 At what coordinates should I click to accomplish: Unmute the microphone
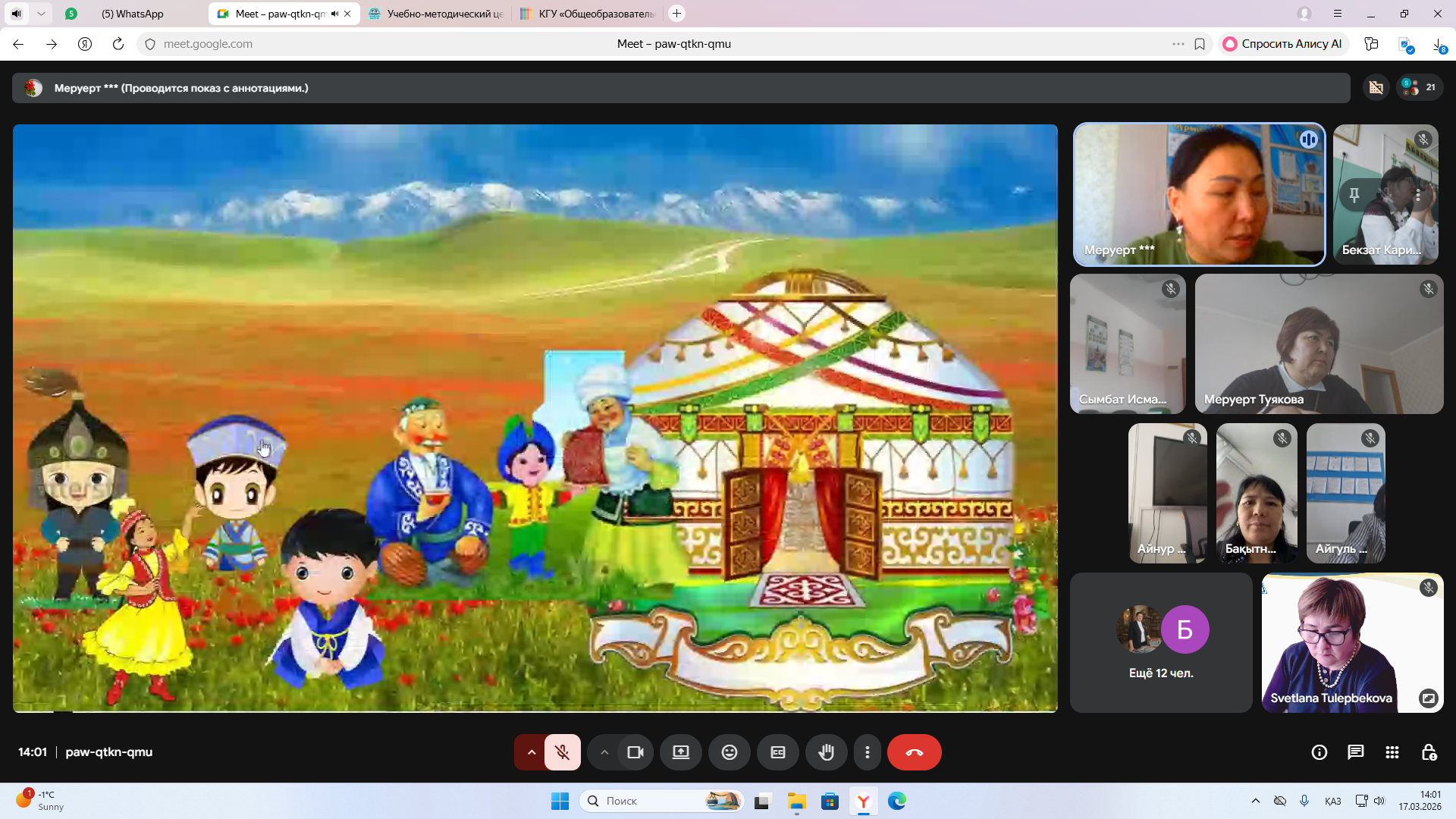pyautogui.click(x=562, y=752)
